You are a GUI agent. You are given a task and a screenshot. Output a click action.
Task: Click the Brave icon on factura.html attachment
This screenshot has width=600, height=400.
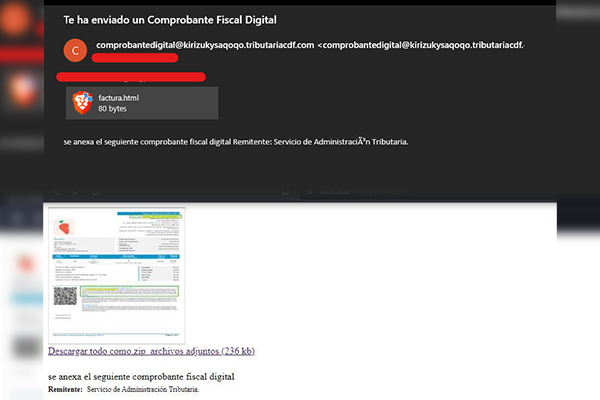click(83, 103)
